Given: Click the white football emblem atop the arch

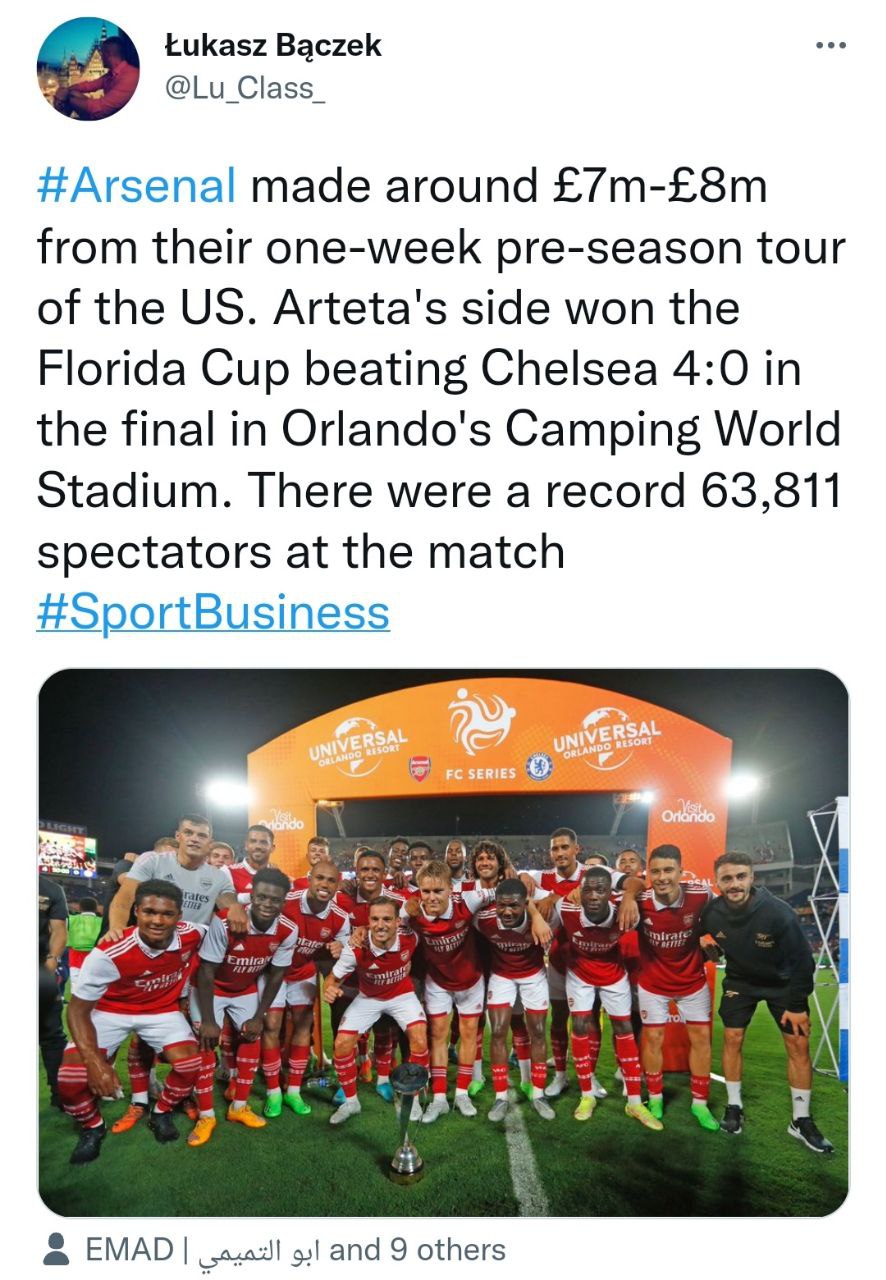Looking at the screenshot, I should click(481, 722).
